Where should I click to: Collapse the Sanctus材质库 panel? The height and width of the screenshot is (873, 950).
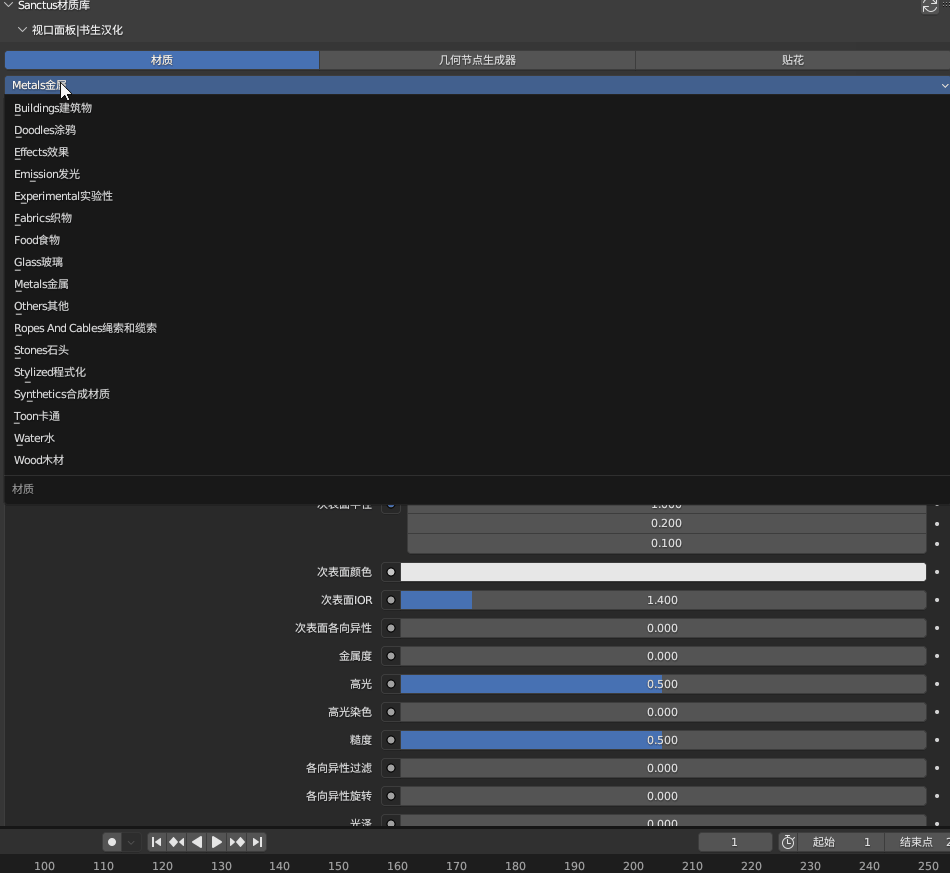(8, 5)
